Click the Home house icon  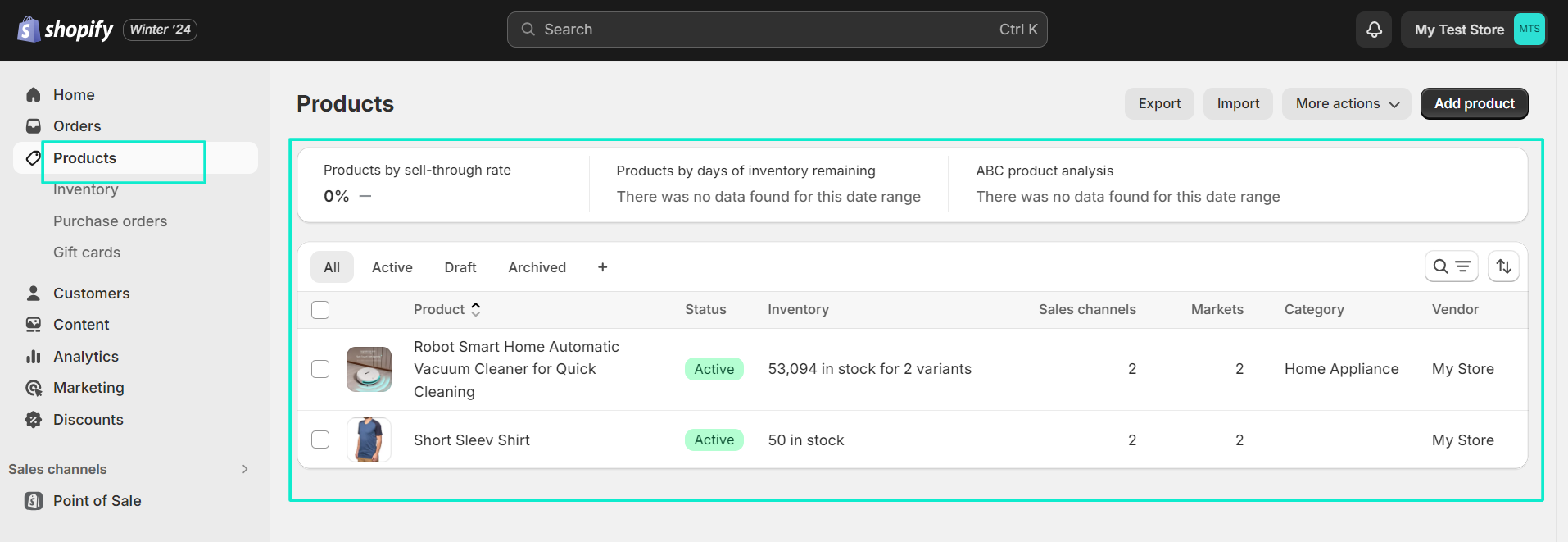pos(34,94)
